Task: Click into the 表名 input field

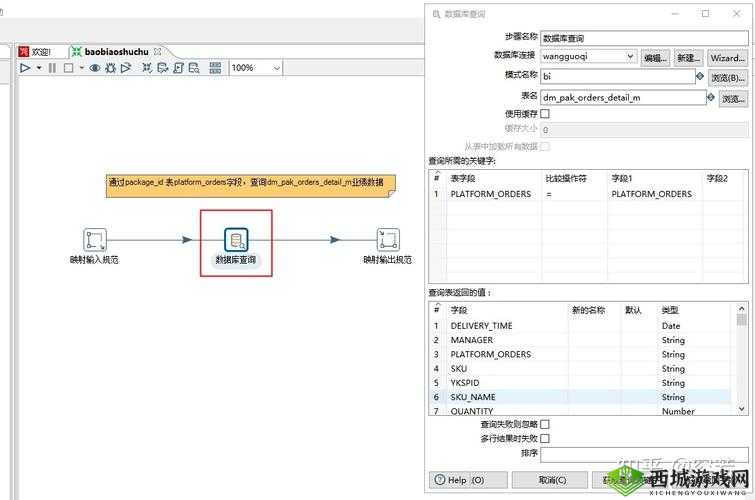Action: (x=621, y=98)
